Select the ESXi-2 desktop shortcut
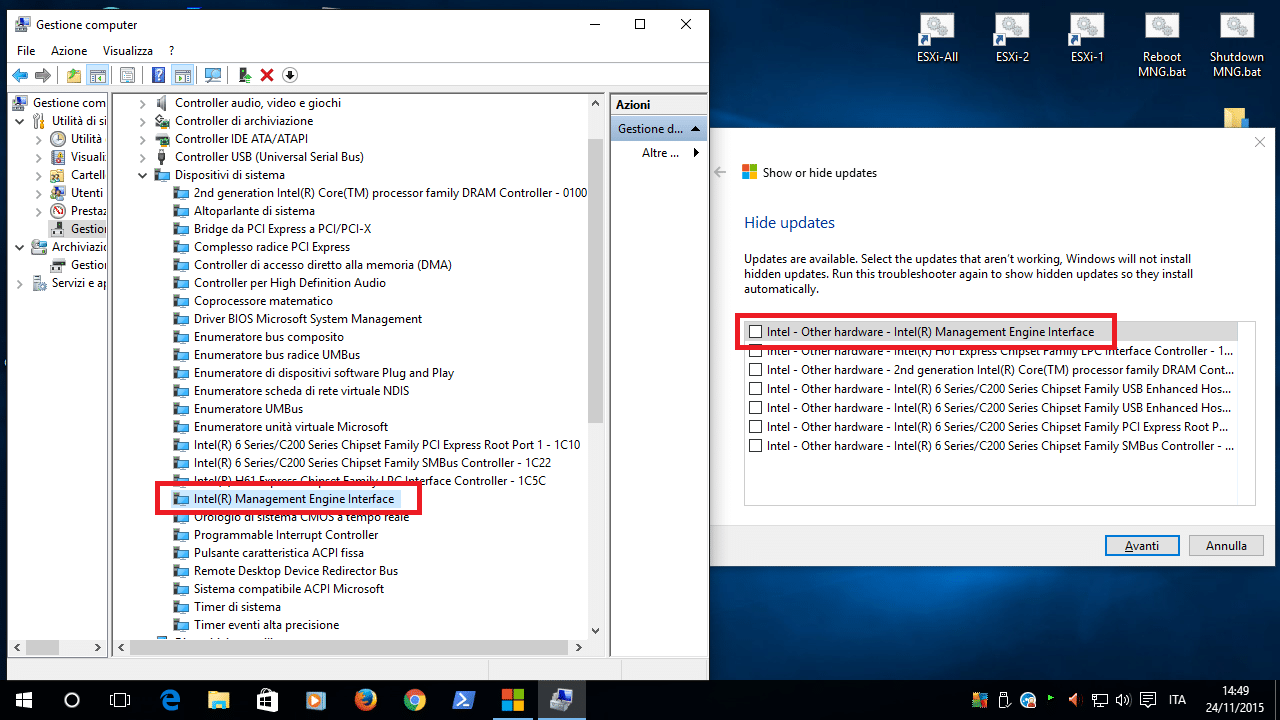This screenshot has width=1280, height=720. (x=1012, y=40)
